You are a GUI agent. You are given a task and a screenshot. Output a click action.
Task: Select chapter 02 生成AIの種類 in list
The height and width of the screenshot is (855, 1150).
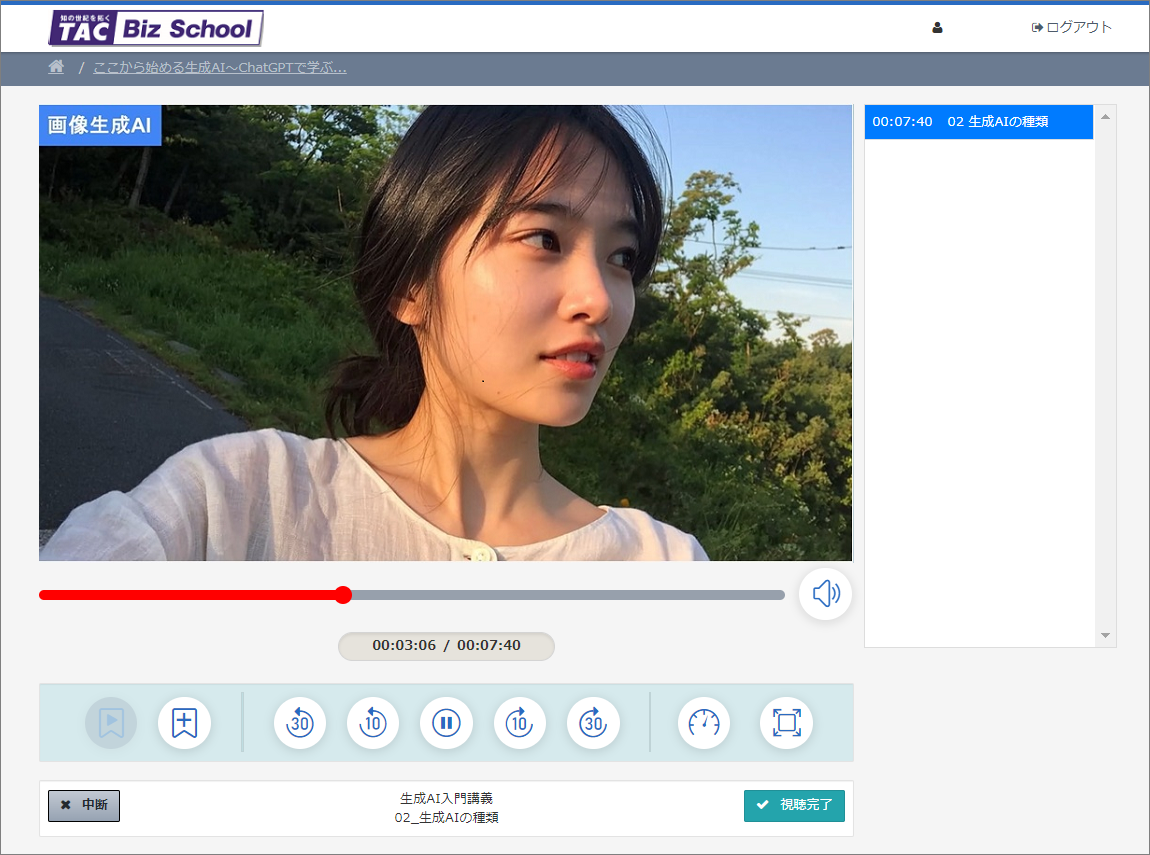tap(978, 122)
